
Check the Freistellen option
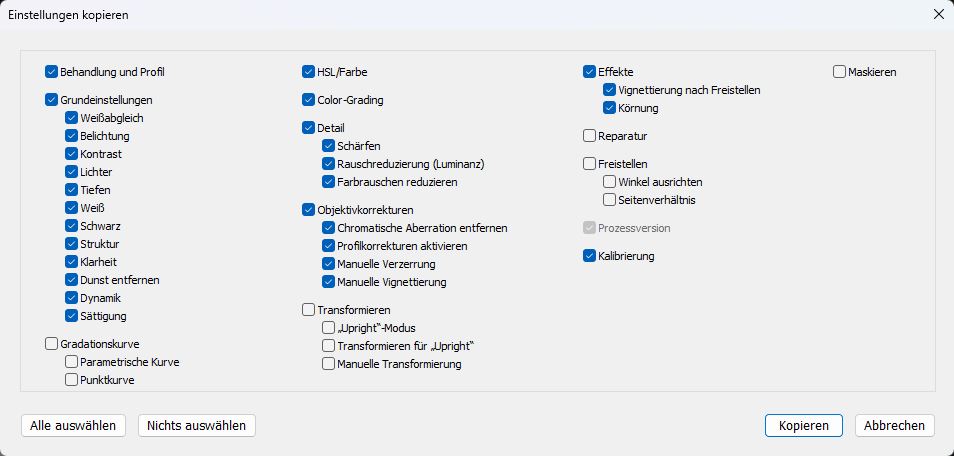[590, 164]
